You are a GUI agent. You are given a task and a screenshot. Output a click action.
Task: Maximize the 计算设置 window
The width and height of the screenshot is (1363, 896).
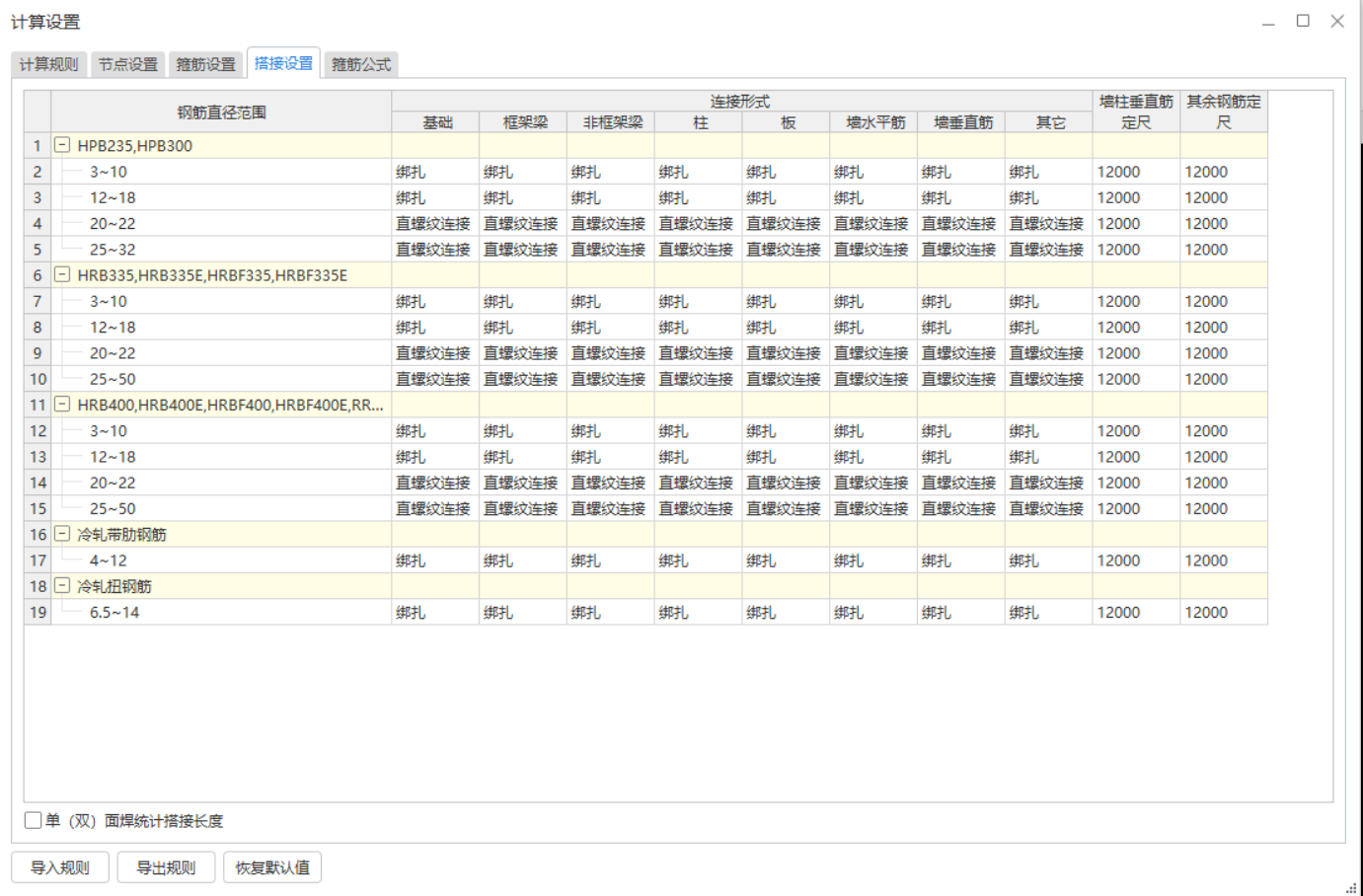click(x=1303, y=21)
